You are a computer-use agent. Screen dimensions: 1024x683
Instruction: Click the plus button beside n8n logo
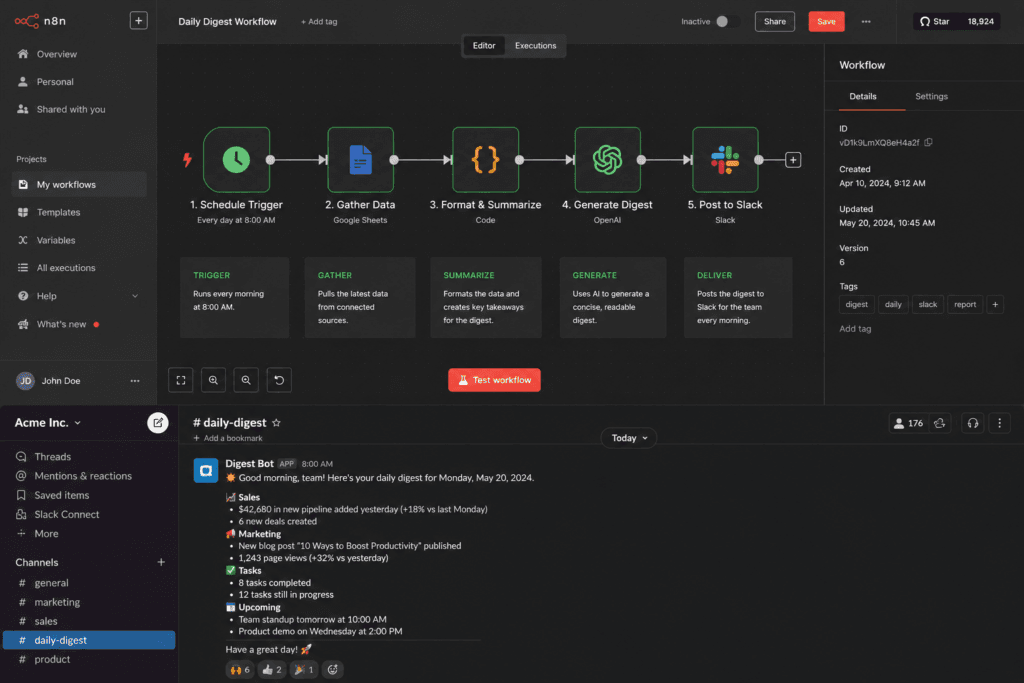pos(138,21)
